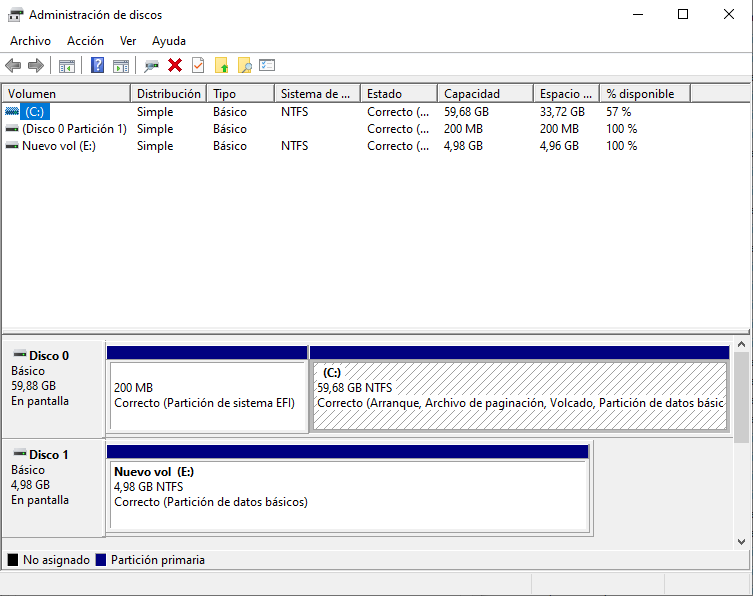753x596 pixels.
Task: Open the Ayuda menu
Action: tap(169, 41)
